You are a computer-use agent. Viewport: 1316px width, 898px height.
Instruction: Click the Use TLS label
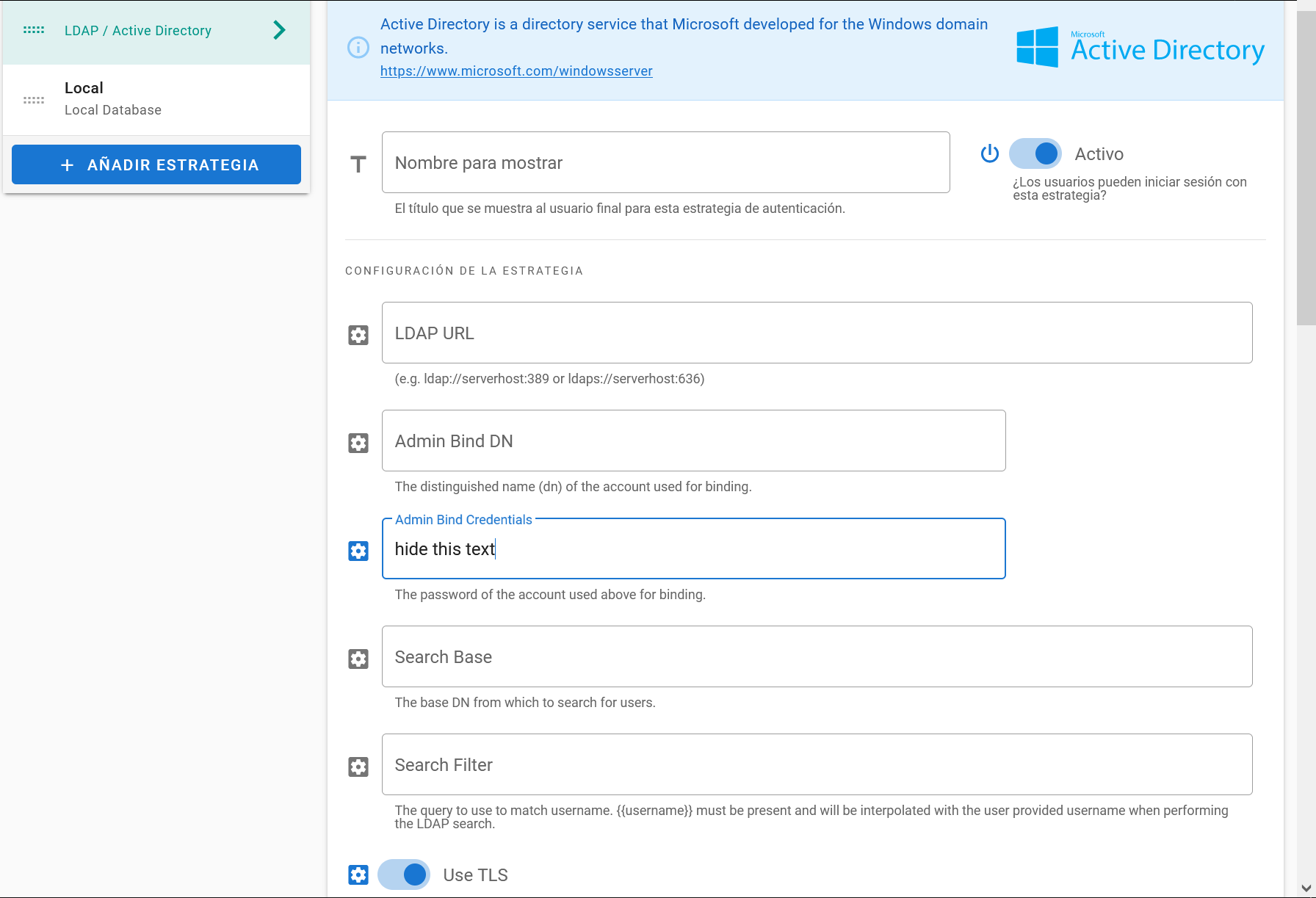coord(476,875)
